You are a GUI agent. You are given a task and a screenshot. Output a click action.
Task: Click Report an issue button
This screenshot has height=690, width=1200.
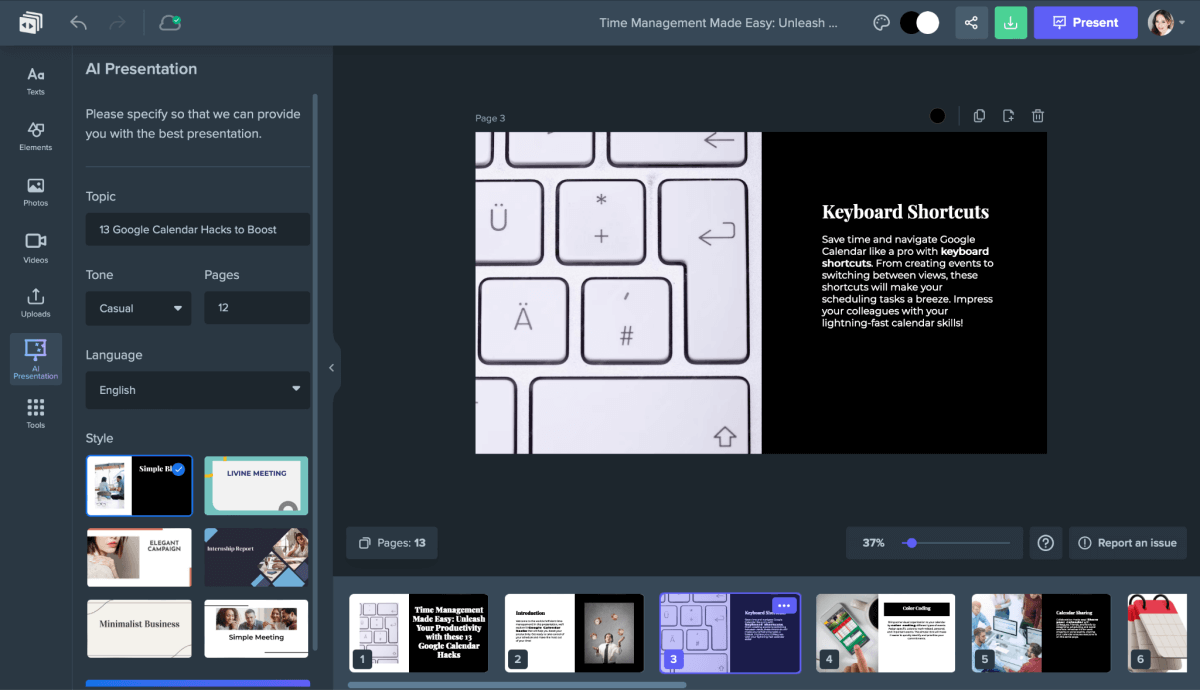(1127, 543)
